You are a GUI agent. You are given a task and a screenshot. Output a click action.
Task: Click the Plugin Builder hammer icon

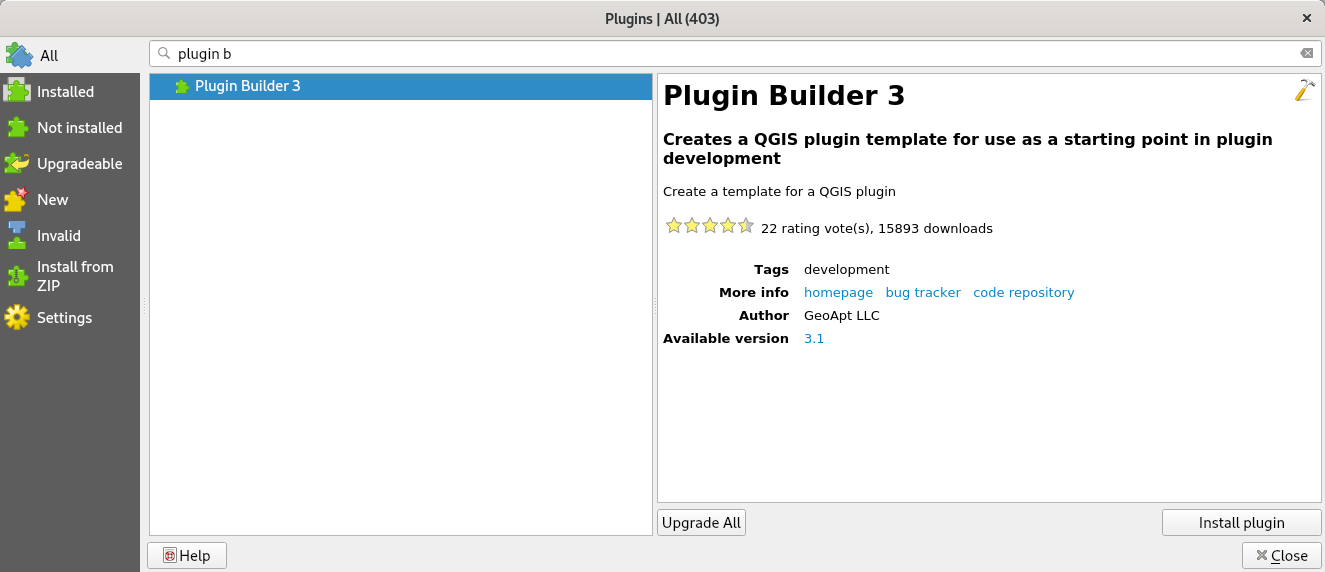click(1304, 90)
